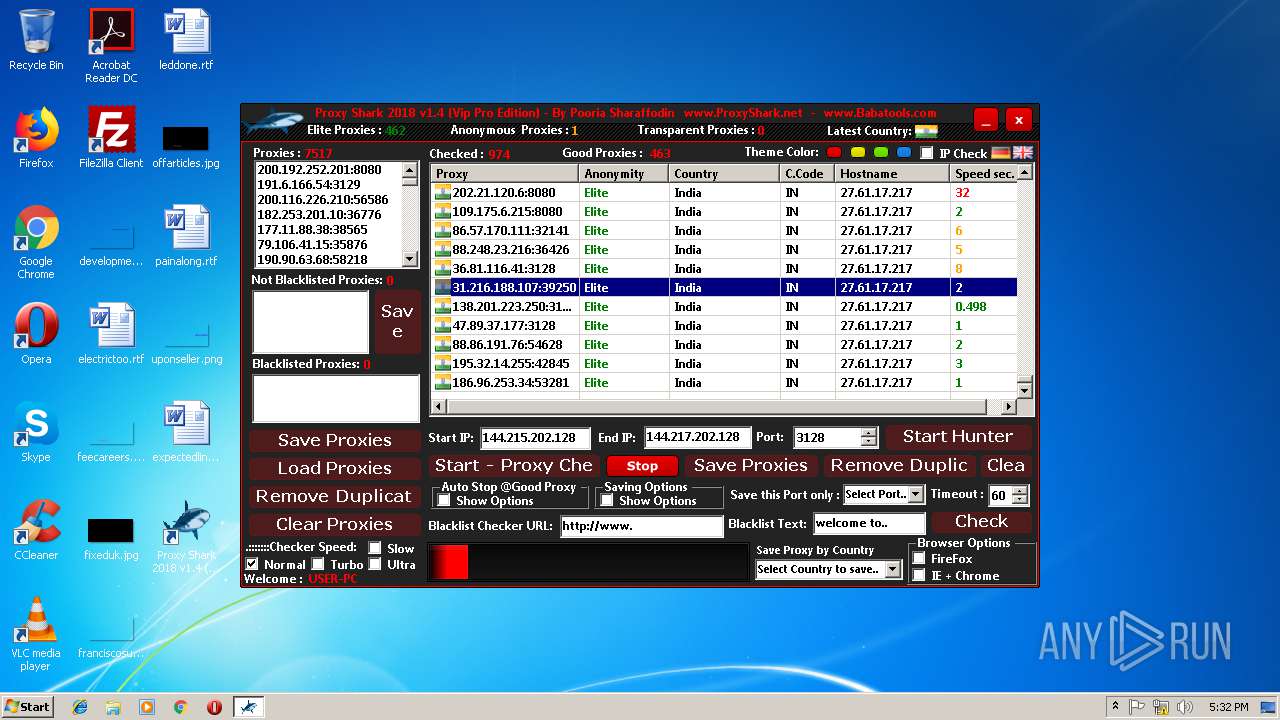1280x720 pixels.
Task: Sort by Speed sec. column header
Action: (983, 174)
